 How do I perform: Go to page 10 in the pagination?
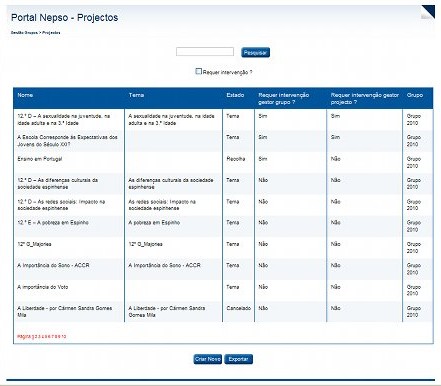64,336
